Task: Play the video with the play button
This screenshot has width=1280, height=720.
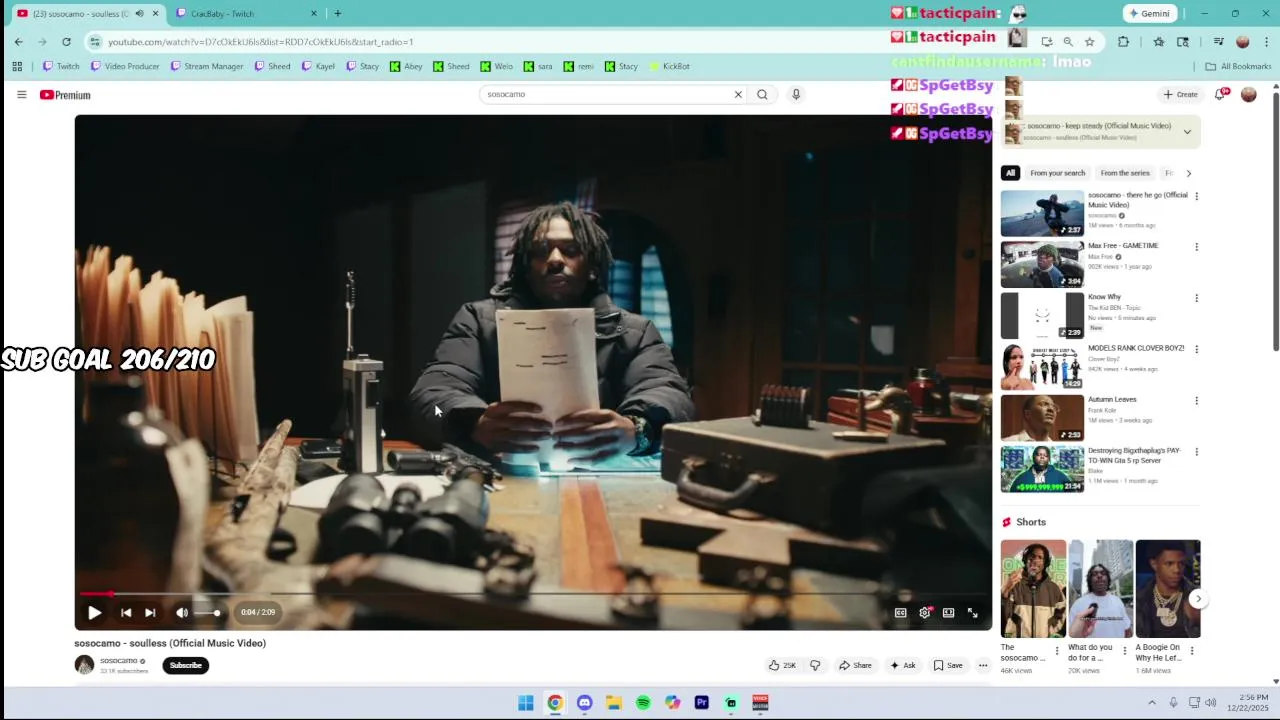Action: 94,612
